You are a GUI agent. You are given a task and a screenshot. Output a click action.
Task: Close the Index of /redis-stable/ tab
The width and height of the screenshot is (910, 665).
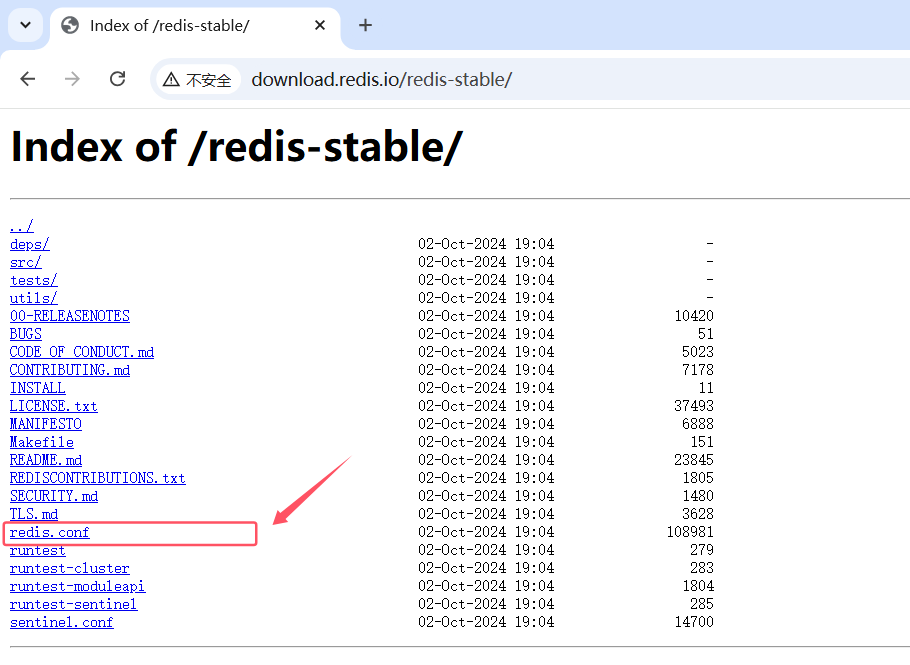tap(320, 25)
